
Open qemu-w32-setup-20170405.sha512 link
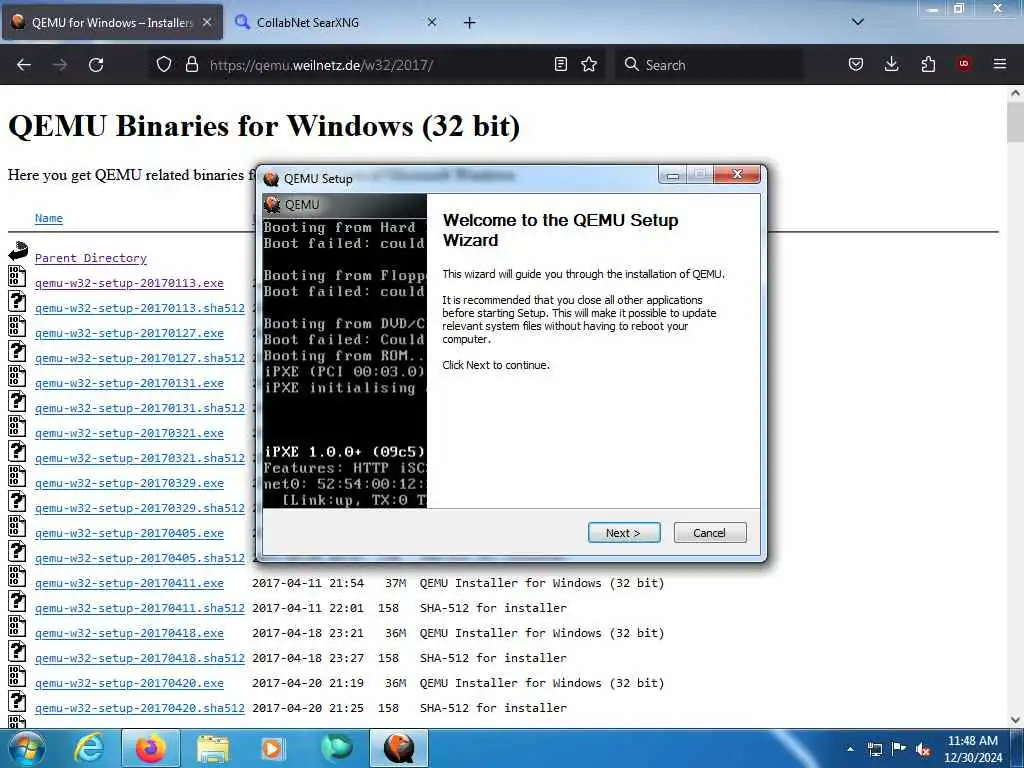tap(140, 558)
